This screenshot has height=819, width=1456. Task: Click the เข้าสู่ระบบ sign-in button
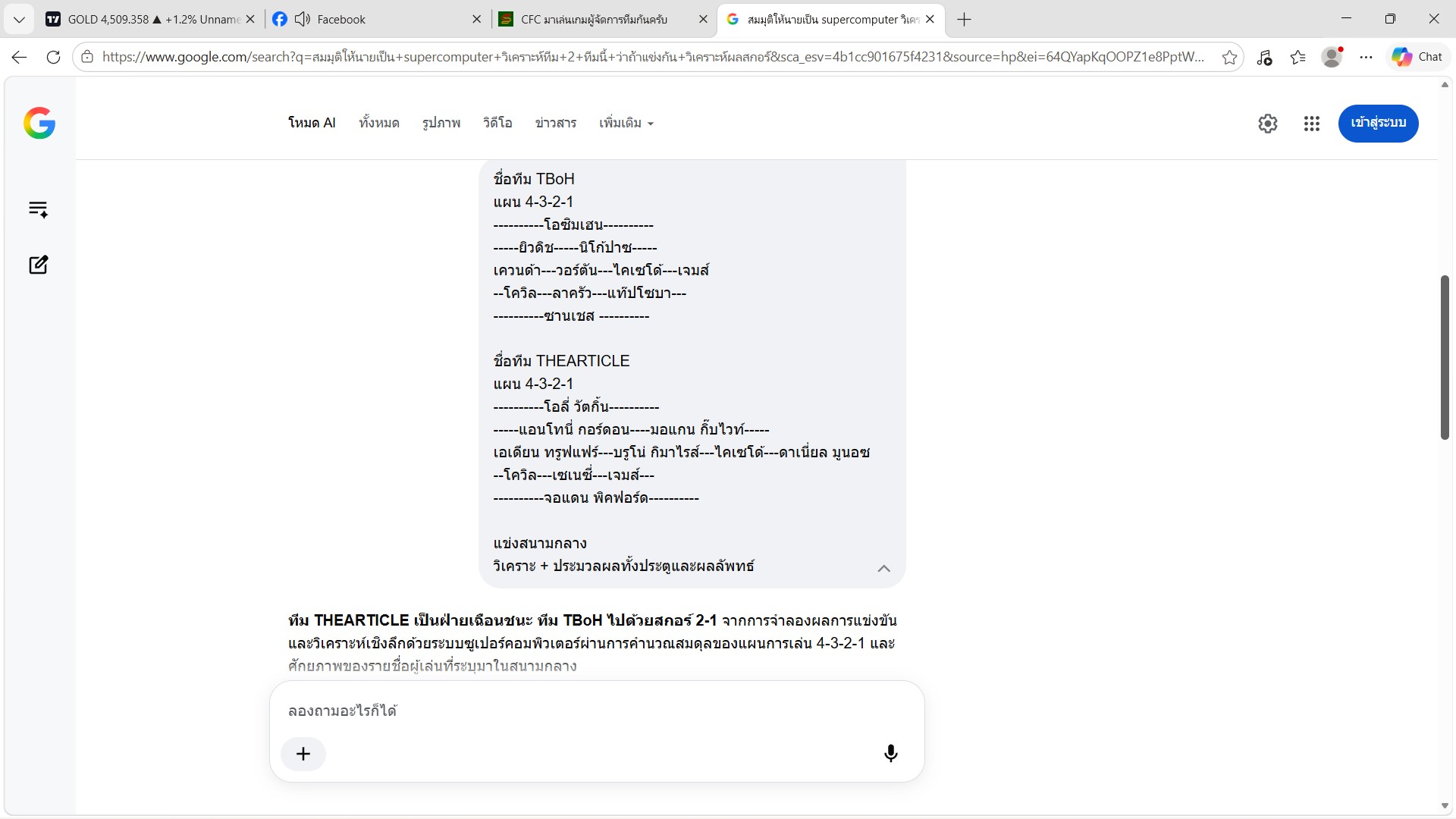(1378, 123)
